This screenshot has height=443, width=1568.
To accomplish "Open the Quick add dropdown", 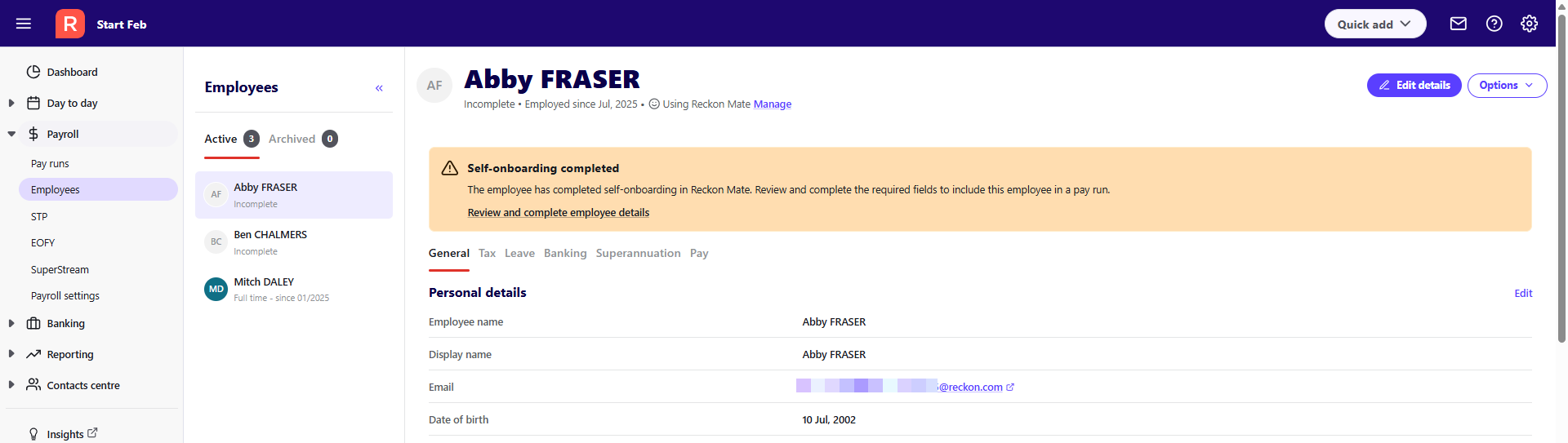I will click(1375, 24).
